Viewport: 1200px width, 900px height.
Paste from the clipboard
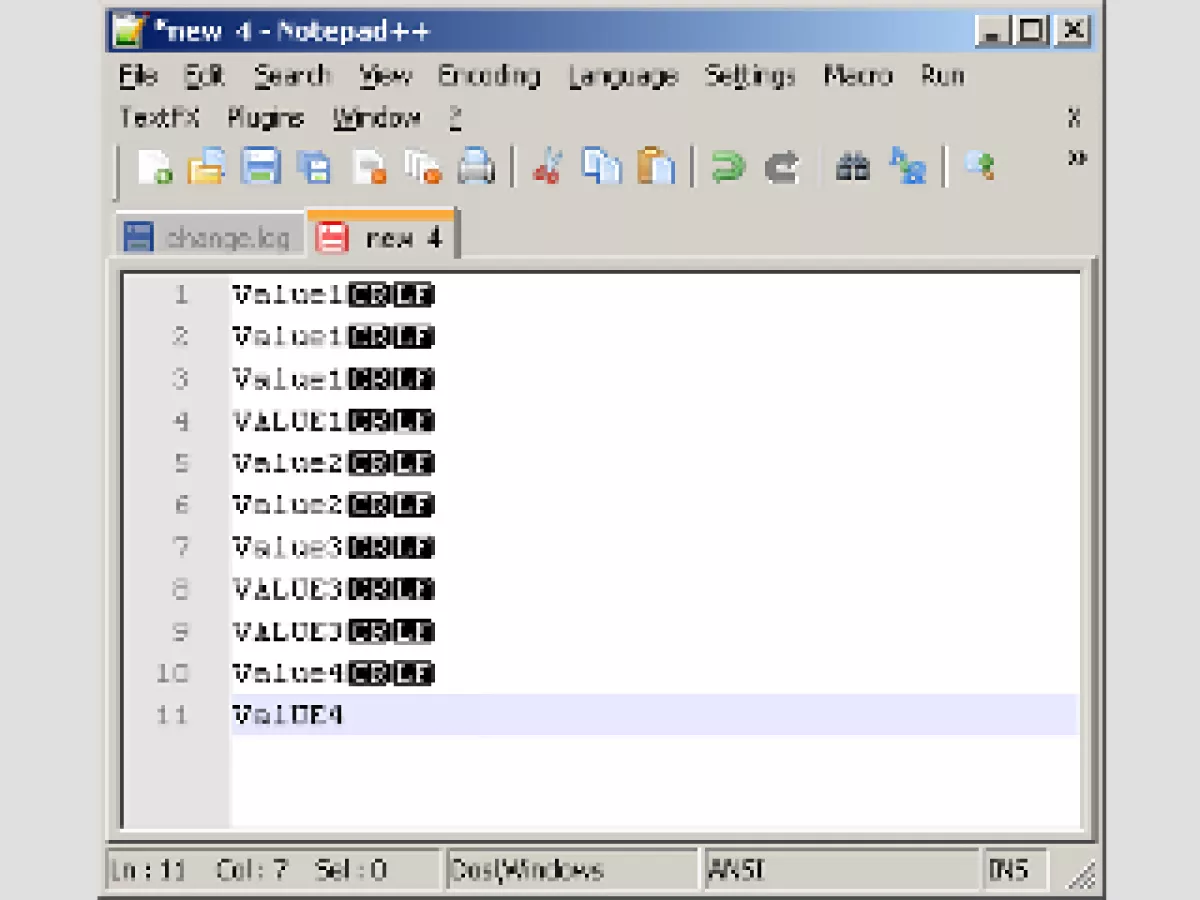(x=655, y=167)
